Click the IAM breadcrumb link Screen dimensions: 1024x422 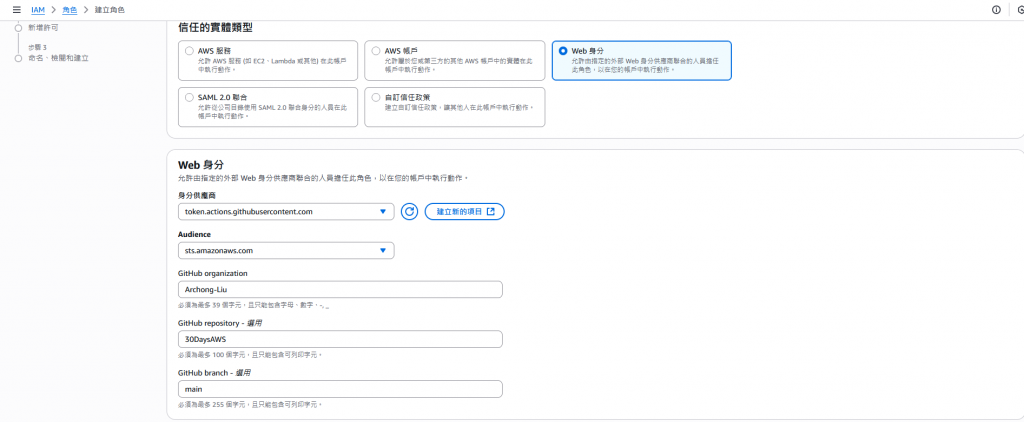pyautogui.click(x=38, y=10)
